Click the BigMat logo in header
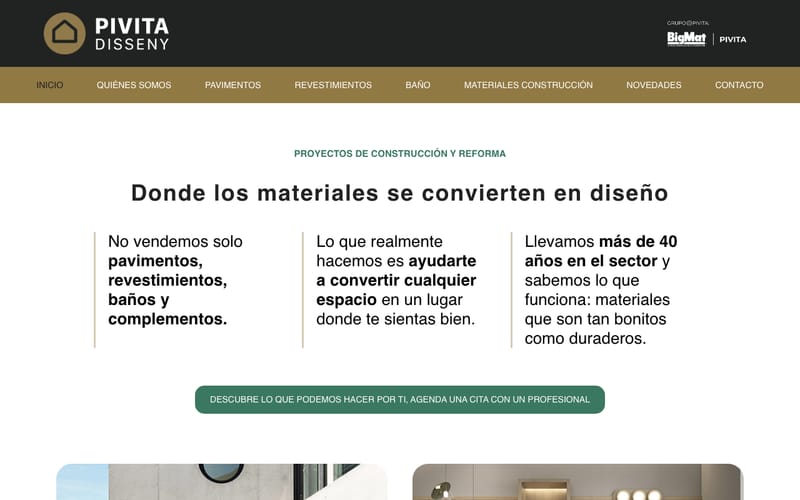The image size is (800, 500). click(x=686, y=39)
